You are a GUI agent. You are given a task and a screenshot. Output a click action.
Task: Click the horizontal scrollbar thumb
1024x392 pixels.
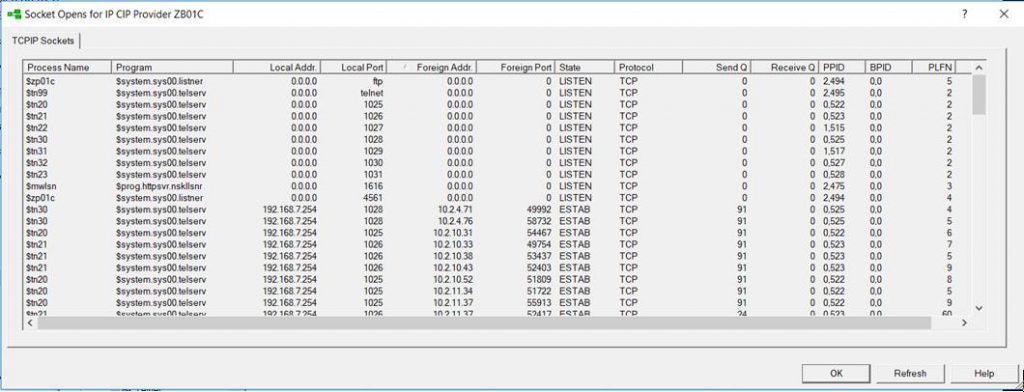coord(484,323)
